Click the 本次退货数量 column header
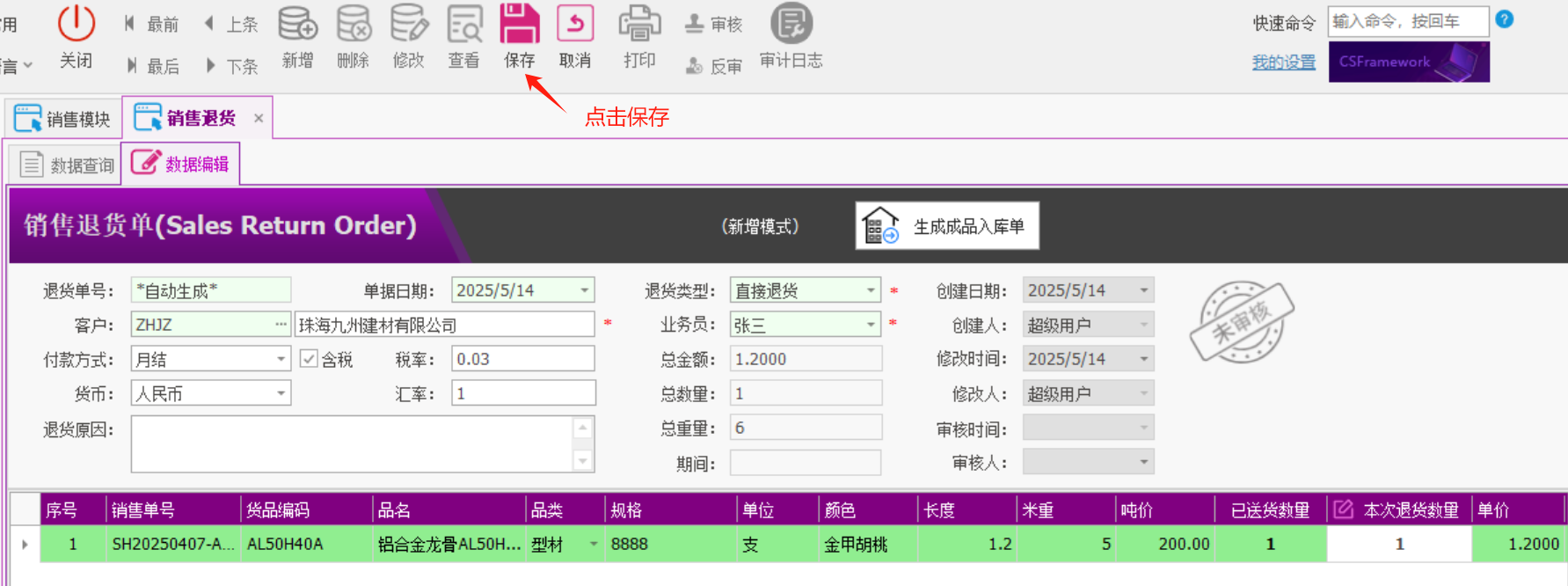Screen dimensions: 1568x586 coord(1399,509)
